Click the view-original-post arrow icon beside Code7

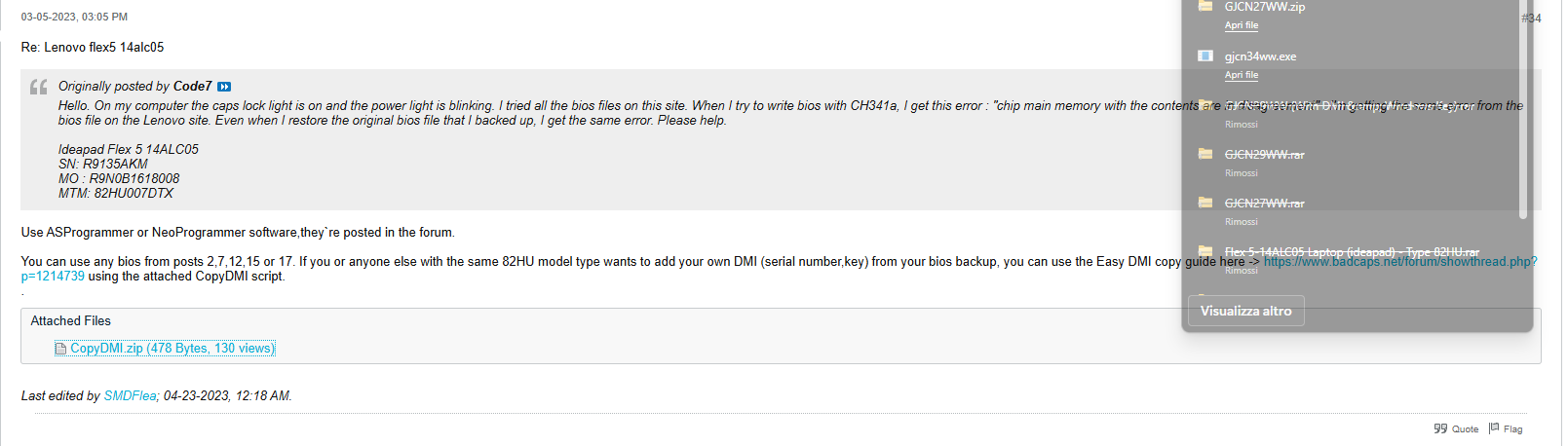(224, 87)
